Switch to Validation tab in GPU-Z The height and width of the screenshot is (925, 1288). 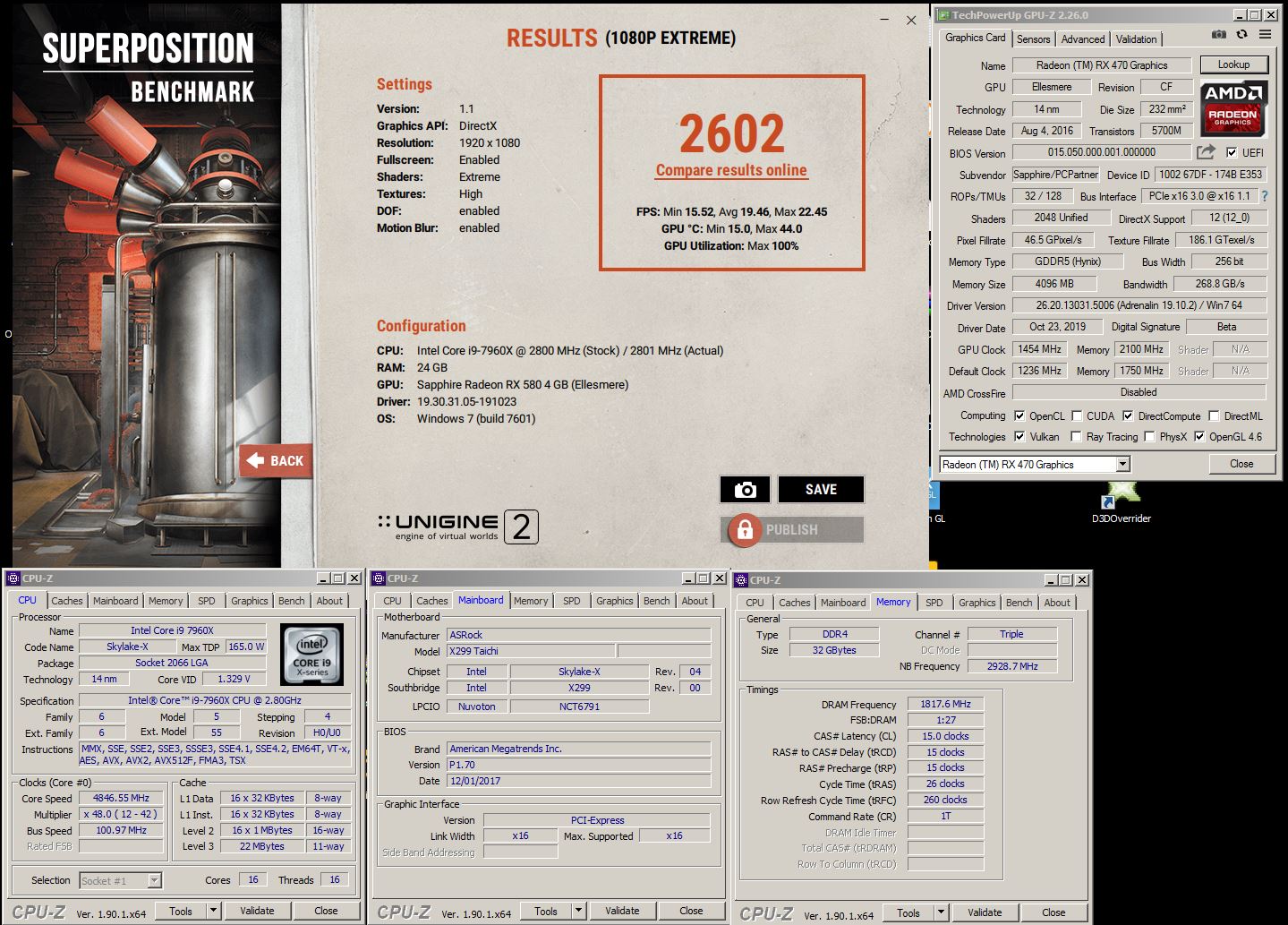(x=1136, y=39)
